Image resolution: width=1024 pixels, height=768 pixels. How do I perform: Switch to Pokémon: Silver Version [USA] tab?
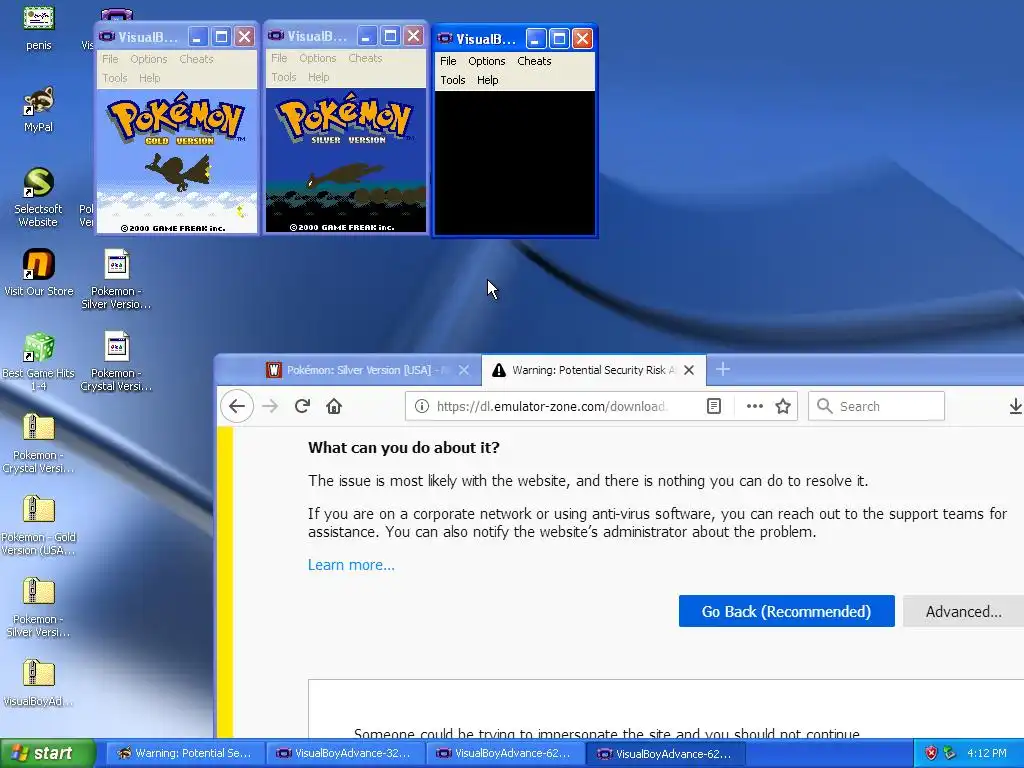click(x=368, y=370)
